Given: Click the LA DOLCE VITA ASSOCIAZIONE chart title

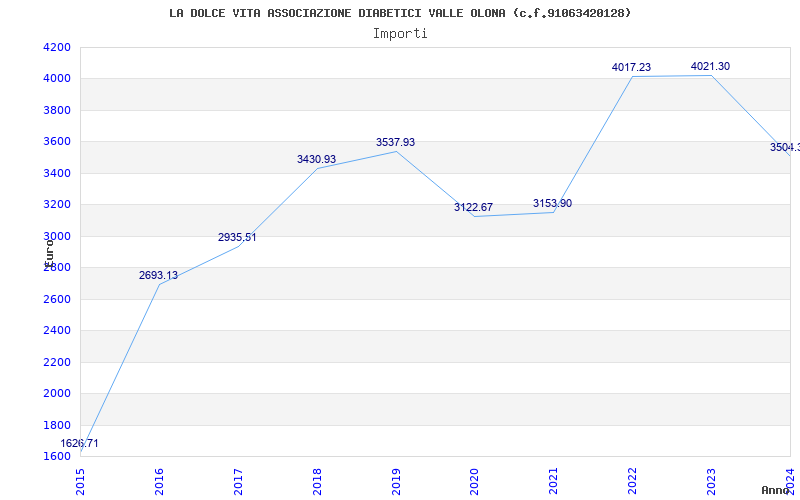Looking at the screenshot, I should click(400, 13).
